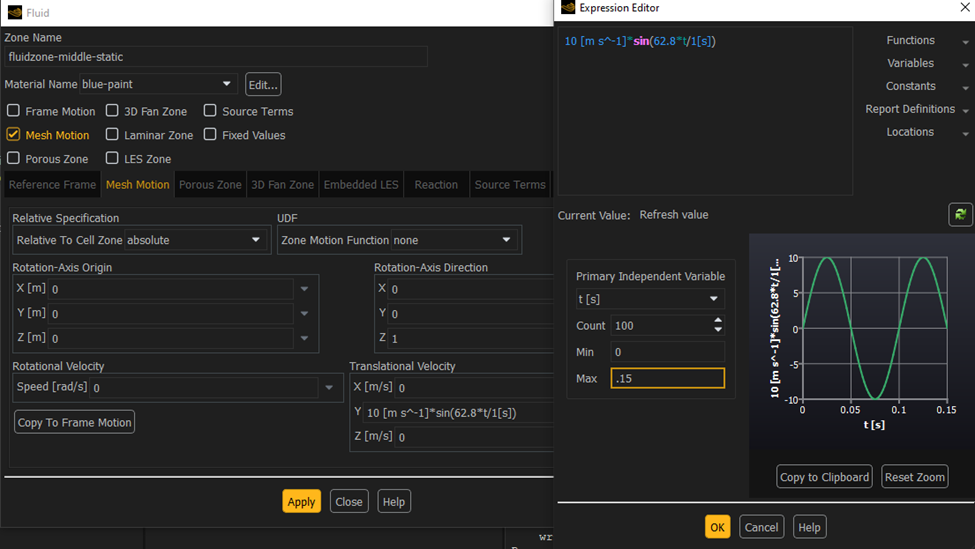
Task: Click the Ansys logo icon in Fluid window title
Action: point(15,12)
